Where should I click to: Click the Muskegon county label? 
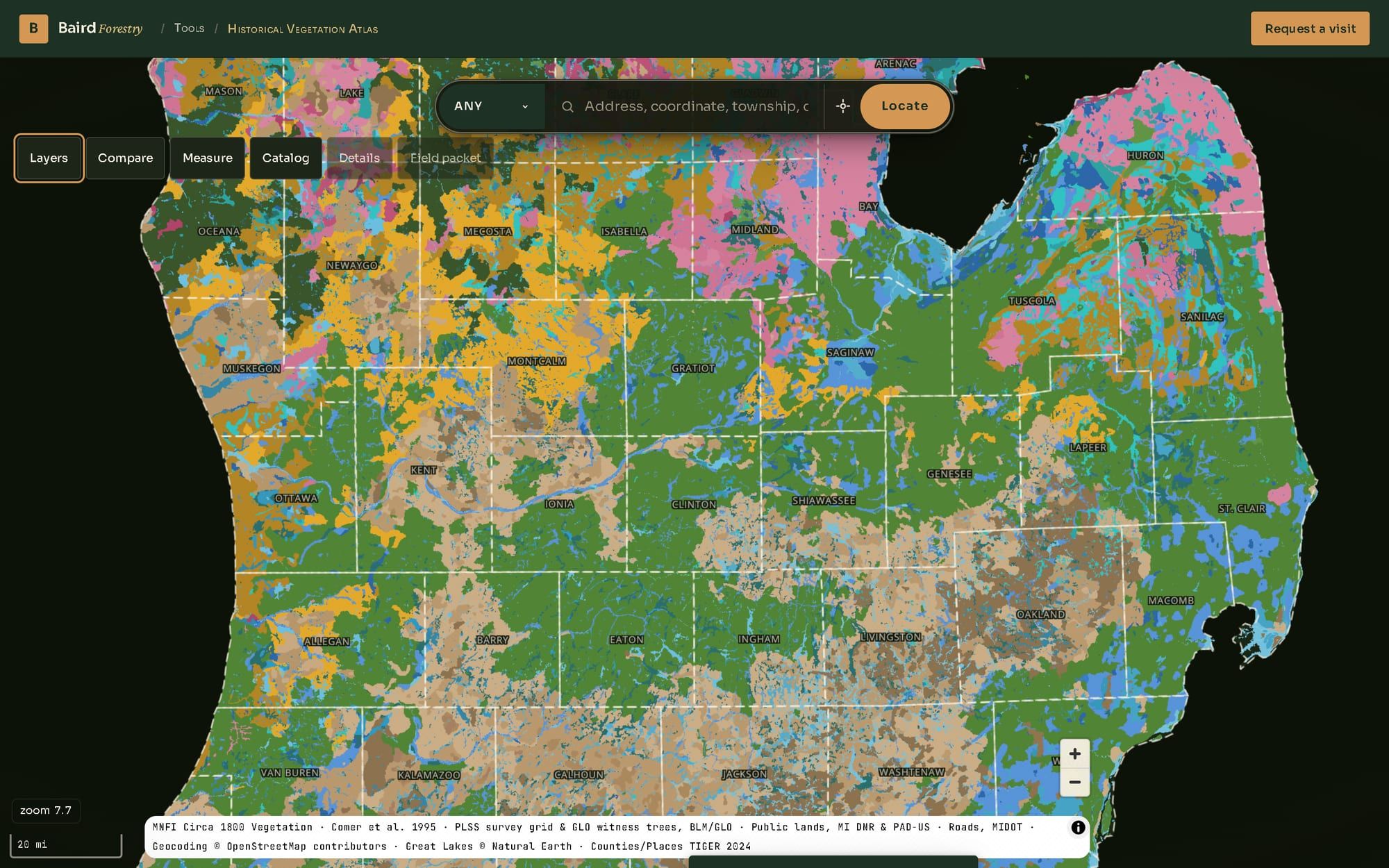(251, 369)
